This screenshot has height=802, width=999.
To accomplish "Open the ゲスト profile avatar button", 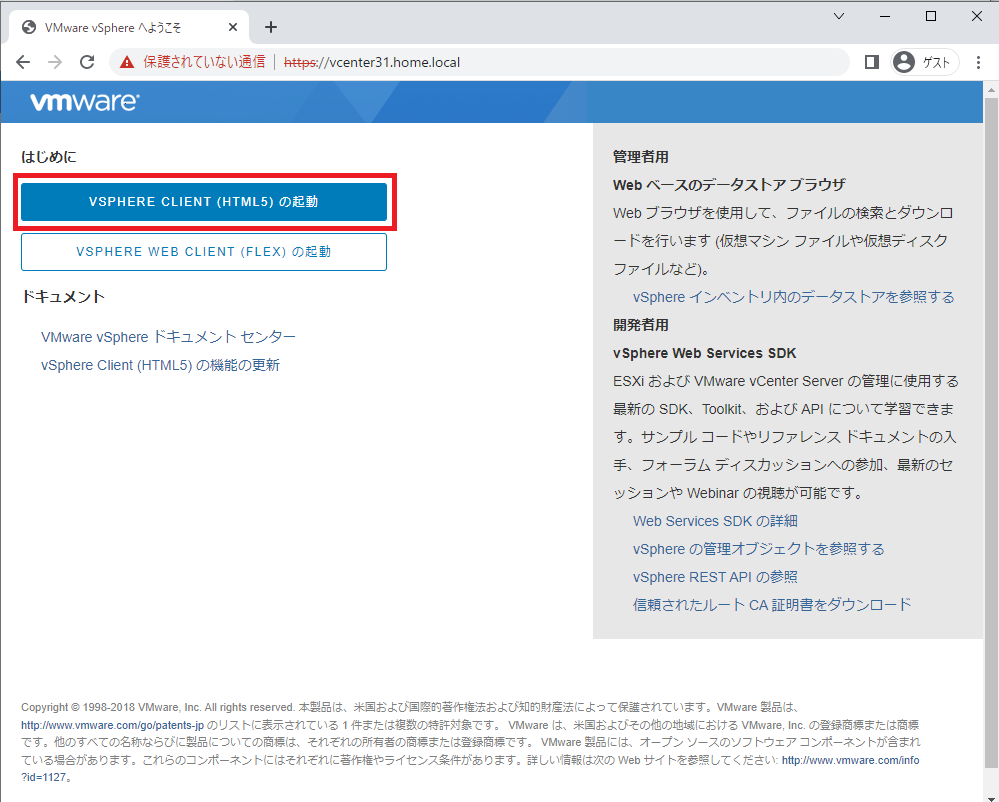I will pos(924,62).
